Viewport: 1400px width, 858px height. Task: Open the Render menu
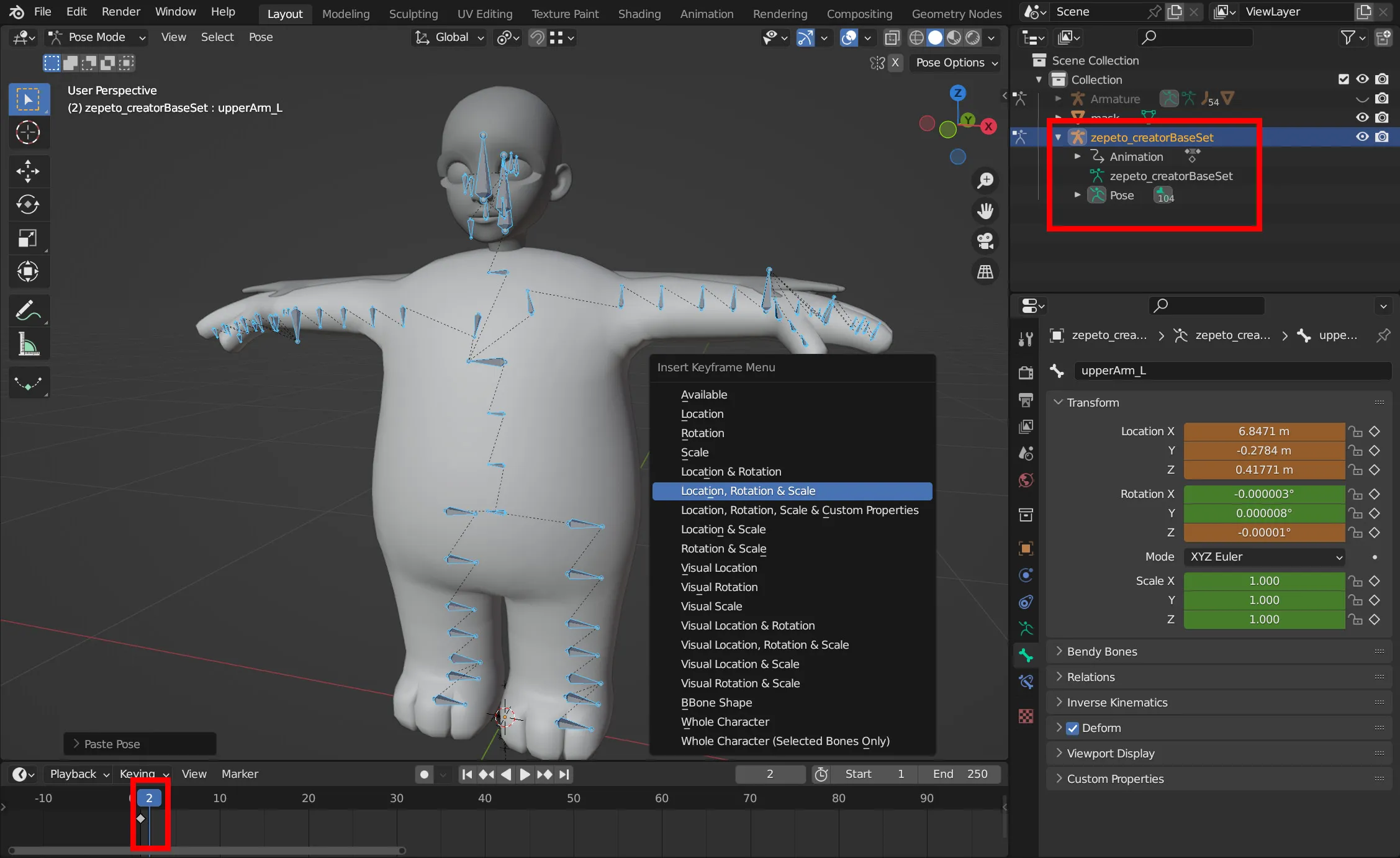click(x=120, y=12)
